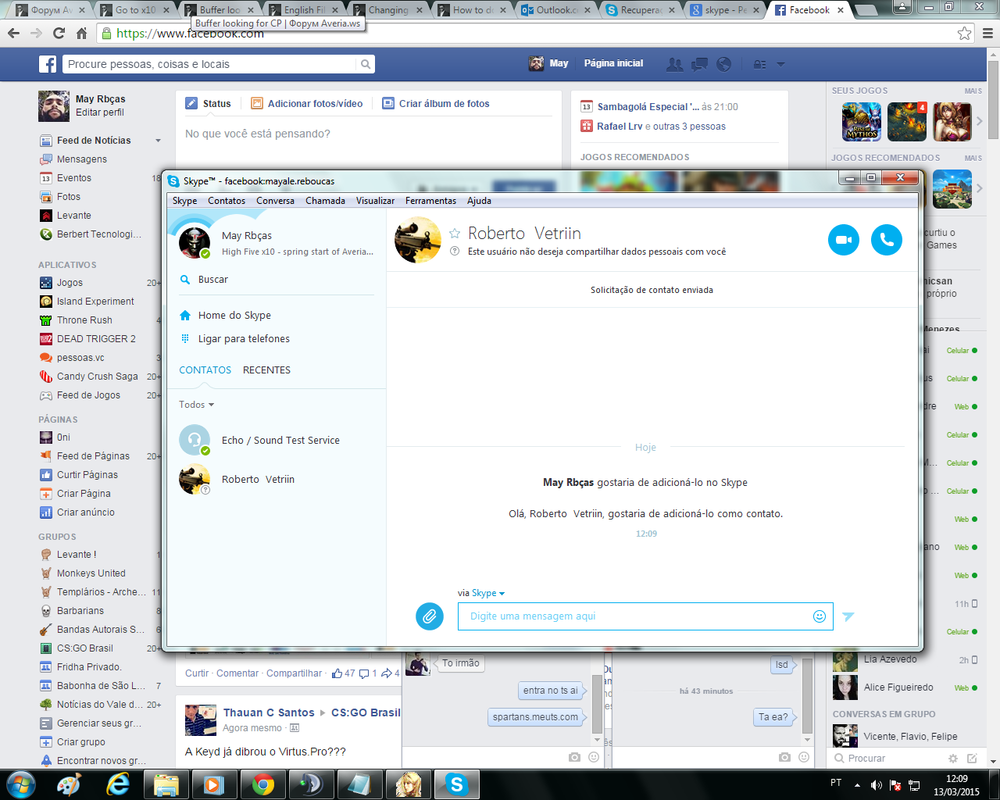Click the Skype message input field
The width and height of the screenshot is (1000, 800).
click(635, 616)
